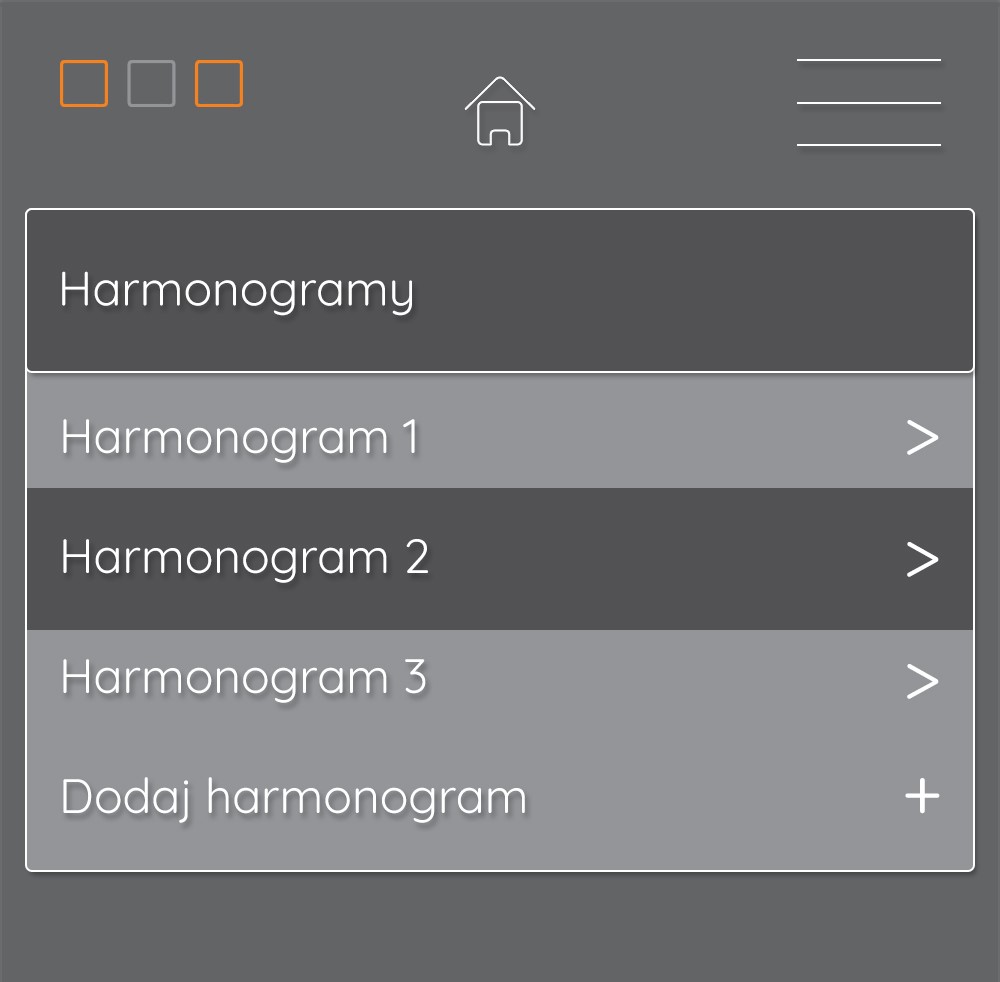Image resolution: width=1000 pixels, height=982 pixels.
Task: Go to the home screen via house icon
Action: click(x=499, y=111)
